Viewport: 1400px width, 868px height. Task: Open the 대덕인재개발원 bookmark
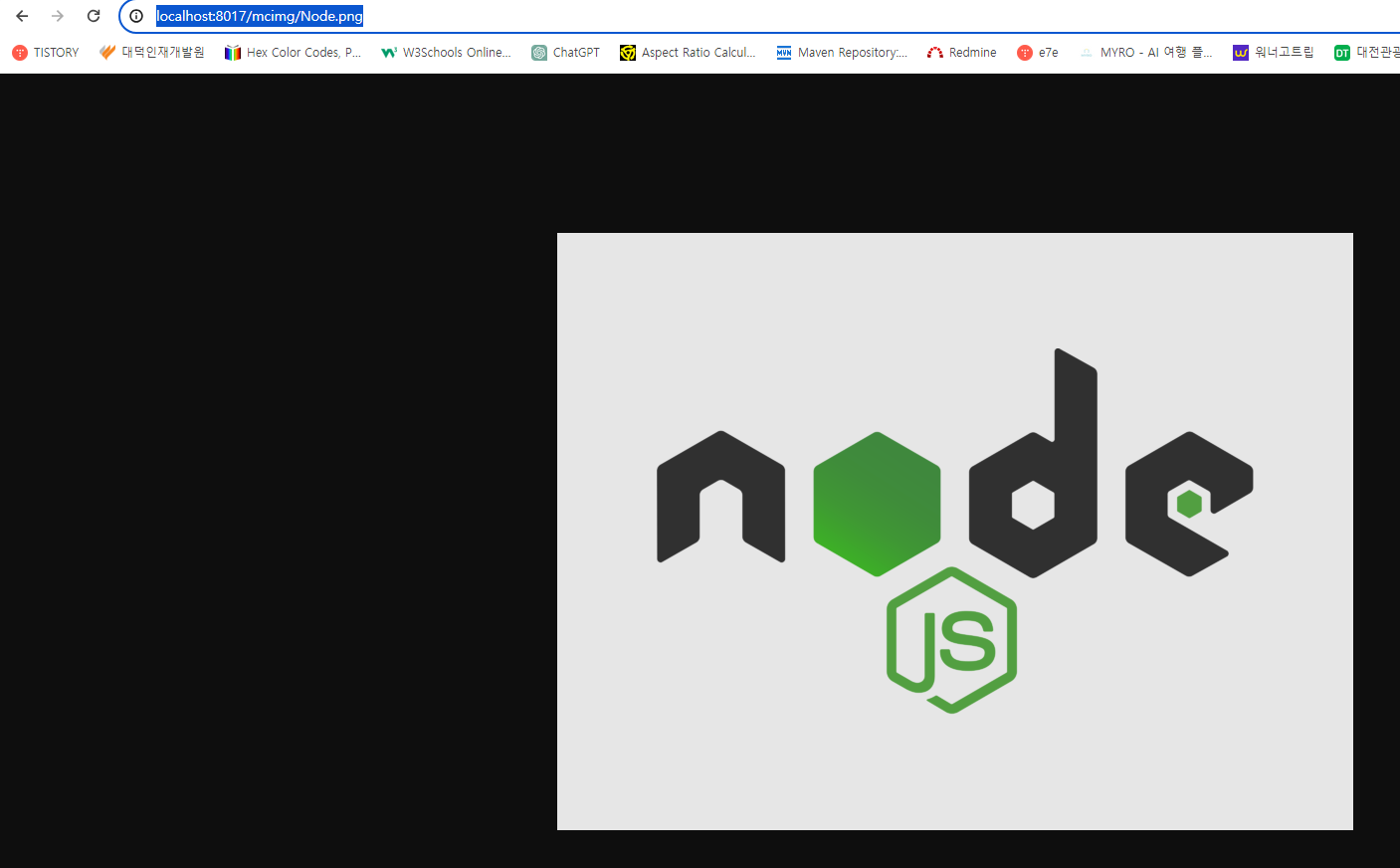152,53
